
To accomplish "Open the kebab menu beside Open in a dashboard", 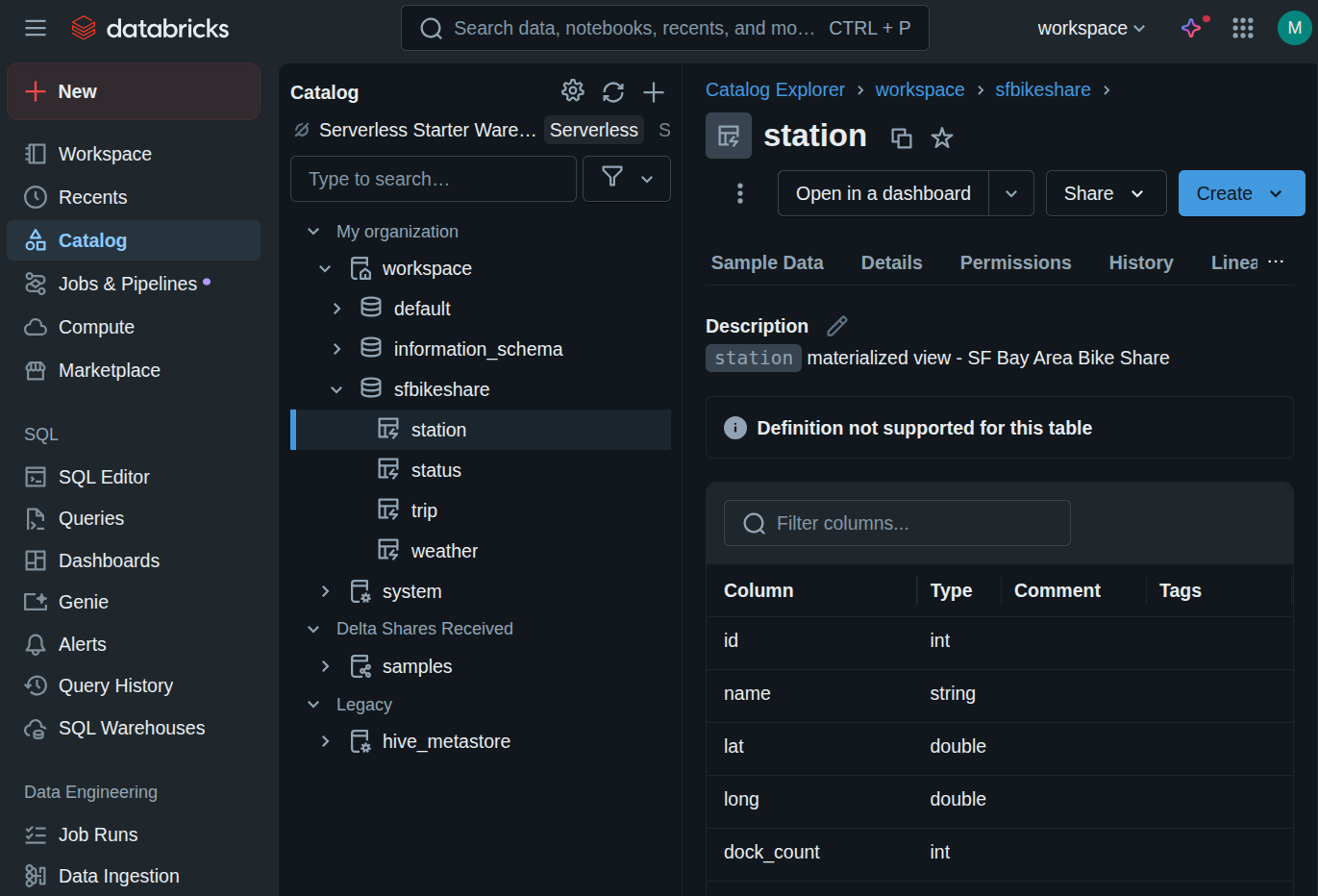I will [x=739, y=193].
